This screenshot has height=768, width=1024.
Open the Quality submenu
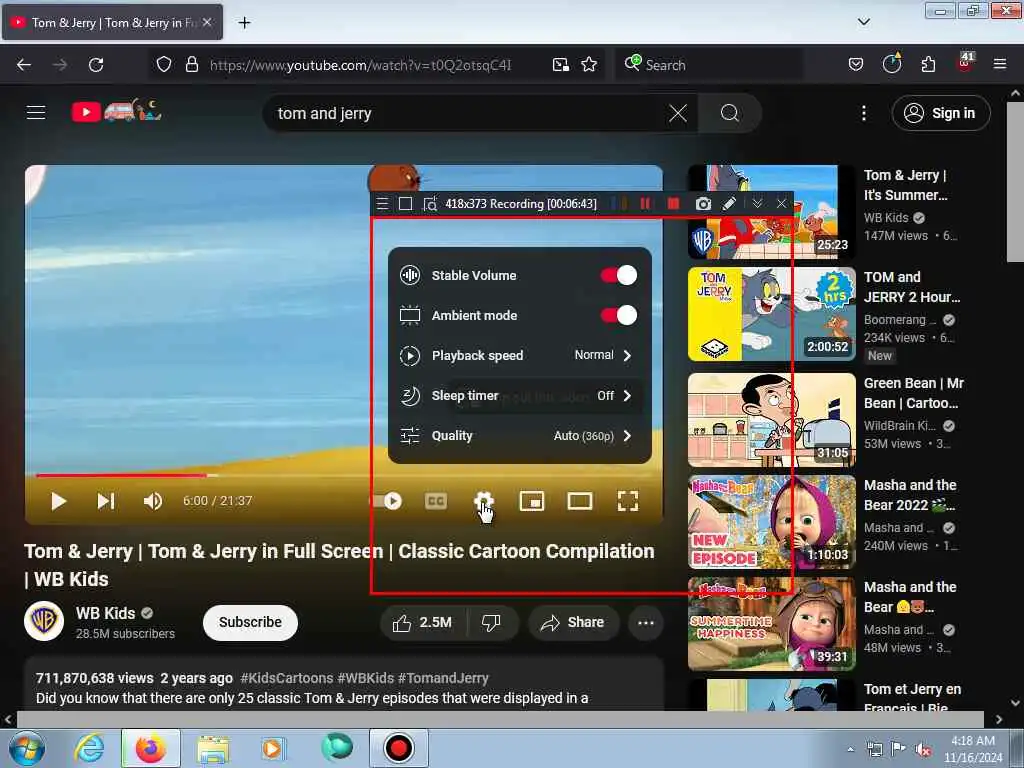(519, 436)
